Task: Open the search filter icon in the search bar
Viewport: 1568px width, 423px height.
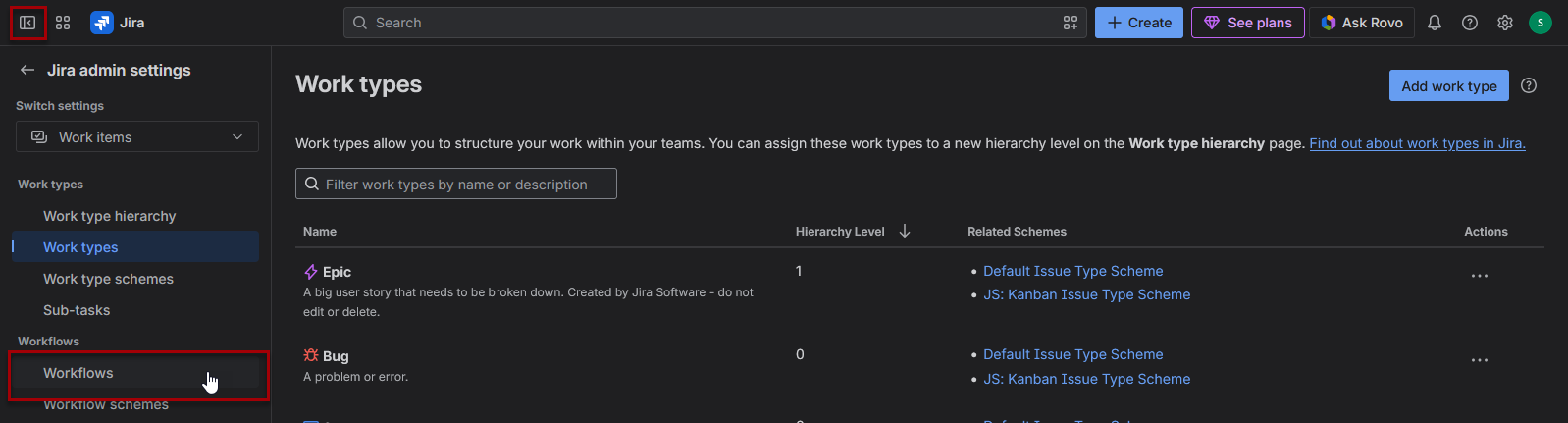Action: coord(1071,23)
